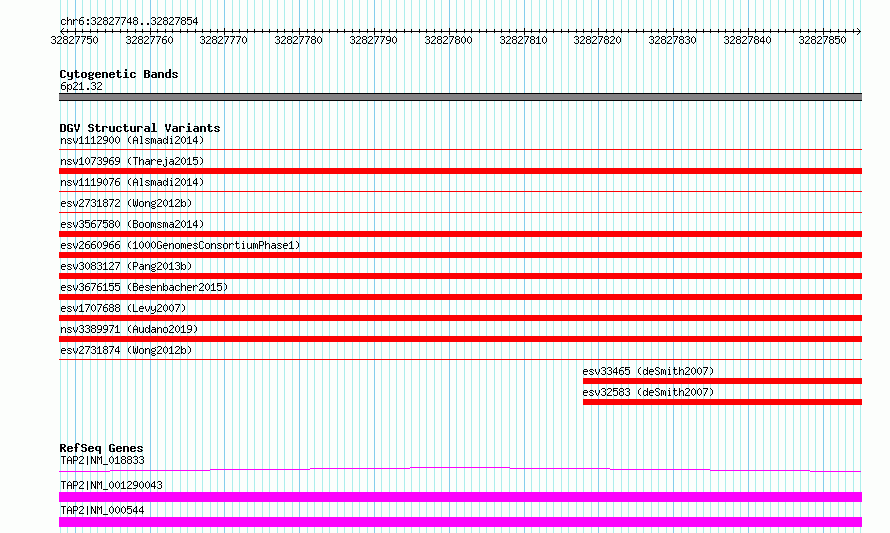
Task: Open transcript TAP2|NM_001290043
Action: tap(111, 485)
